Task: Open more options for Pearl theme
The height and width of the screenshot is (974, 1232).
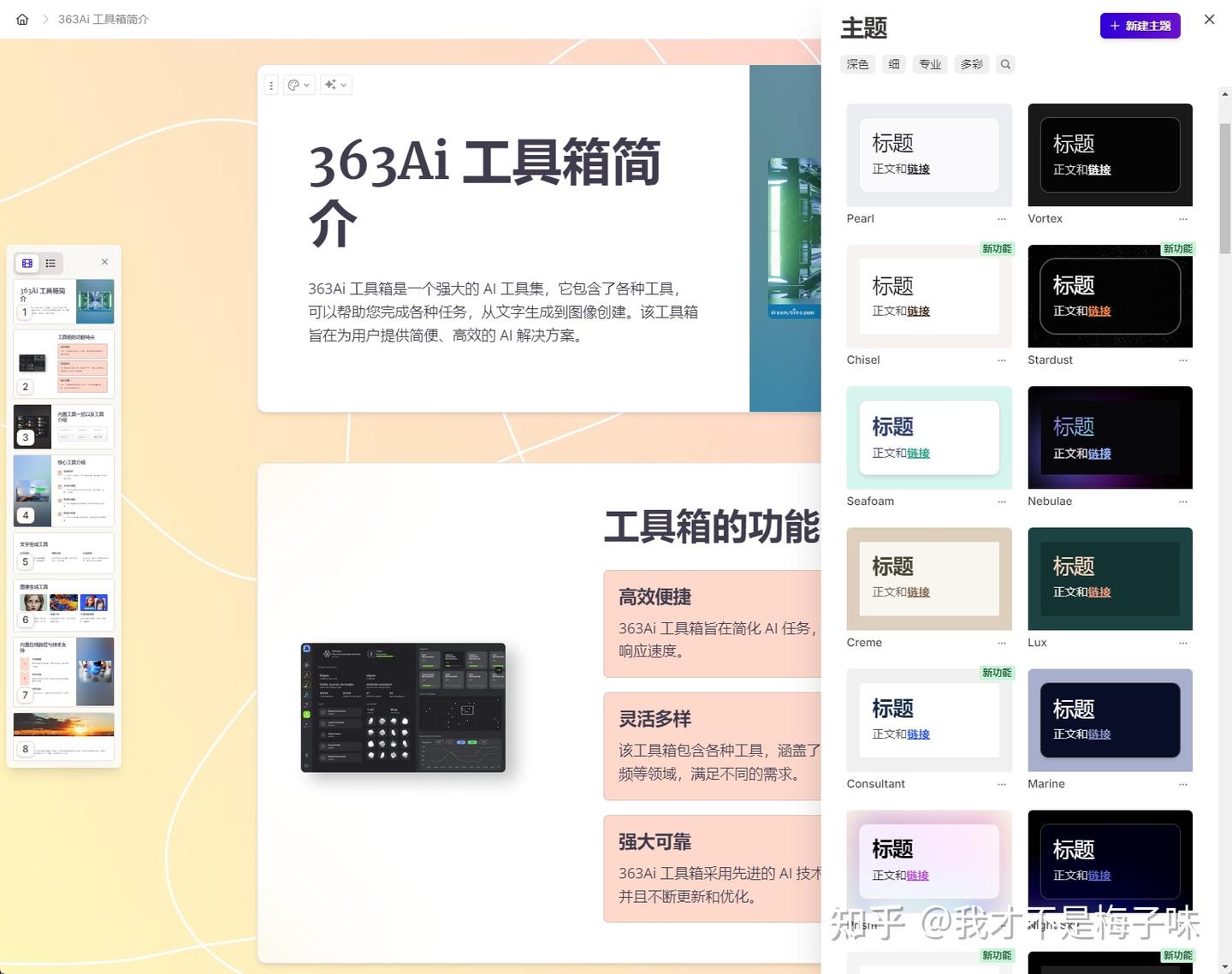Action: pyautogui.click(x=1002, y=219)
